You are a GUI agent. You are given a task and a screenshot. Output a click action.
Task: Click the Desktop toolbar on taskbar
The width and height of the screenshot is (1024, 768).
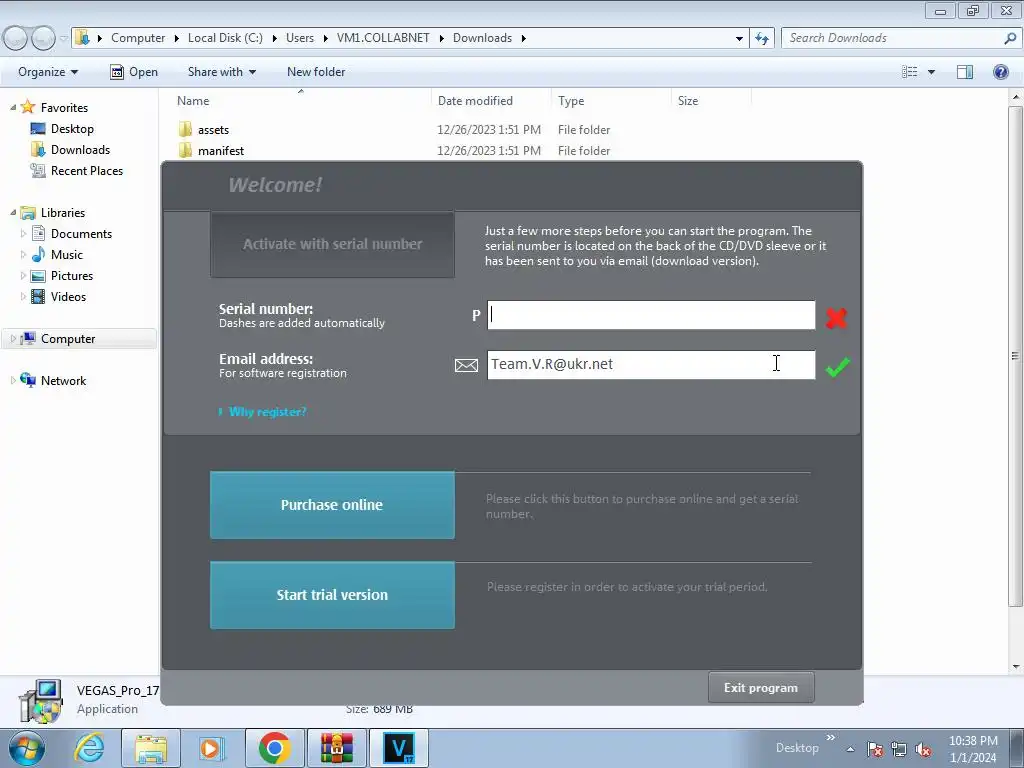point(797,748)
